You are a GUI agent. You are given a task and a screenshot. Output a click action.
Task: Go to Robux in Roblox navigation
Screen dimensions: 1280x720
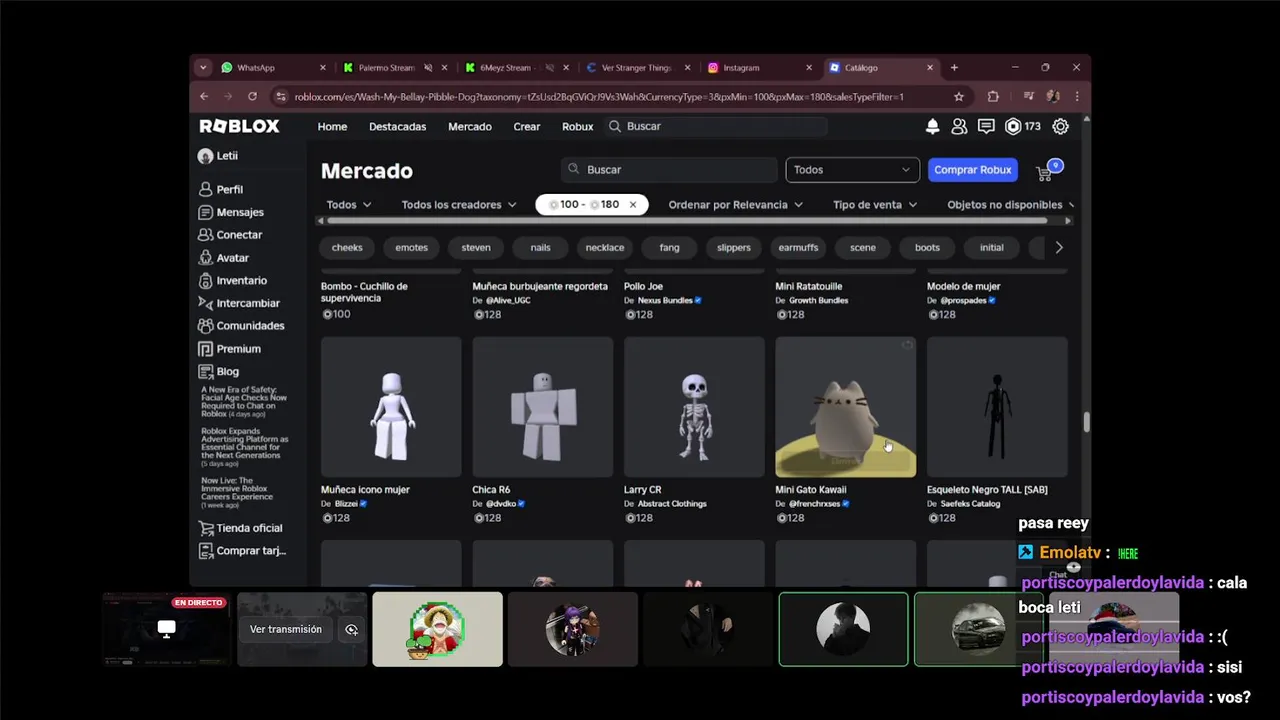pyautogui.click(x=578, y=127)
